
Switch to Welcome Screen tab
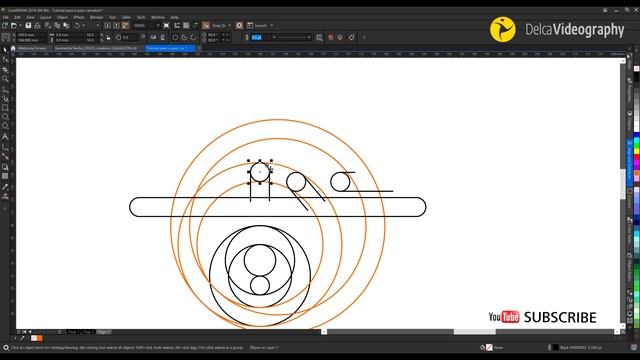pos(32,48)
